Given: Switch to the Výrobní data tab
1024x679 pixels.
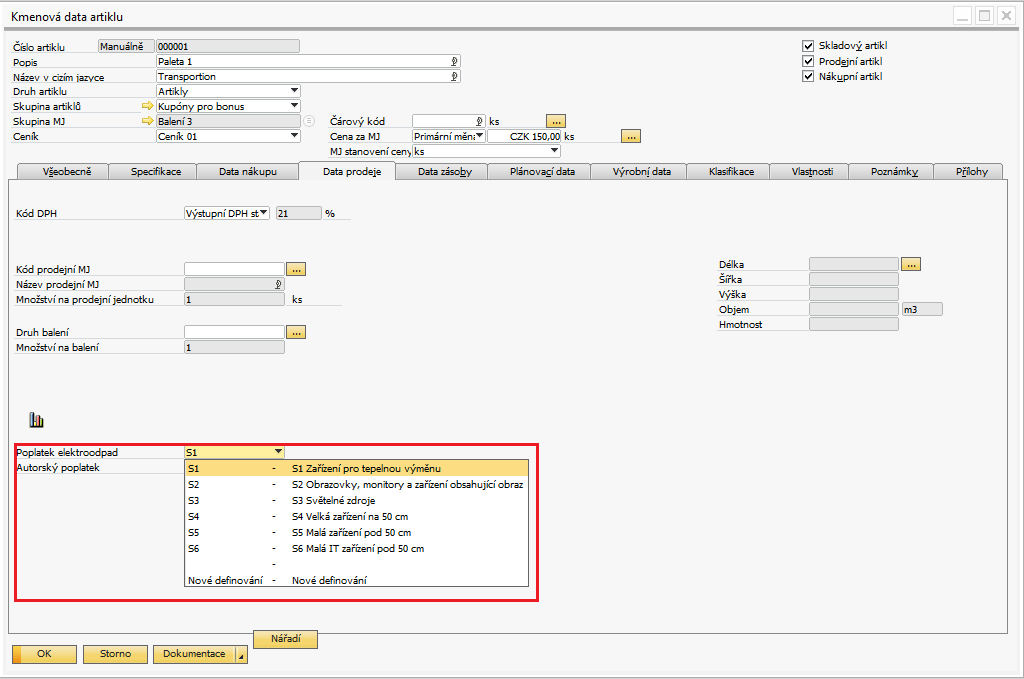Looking at the screenshot, I should pyautogui.click(x=641, y=172).
